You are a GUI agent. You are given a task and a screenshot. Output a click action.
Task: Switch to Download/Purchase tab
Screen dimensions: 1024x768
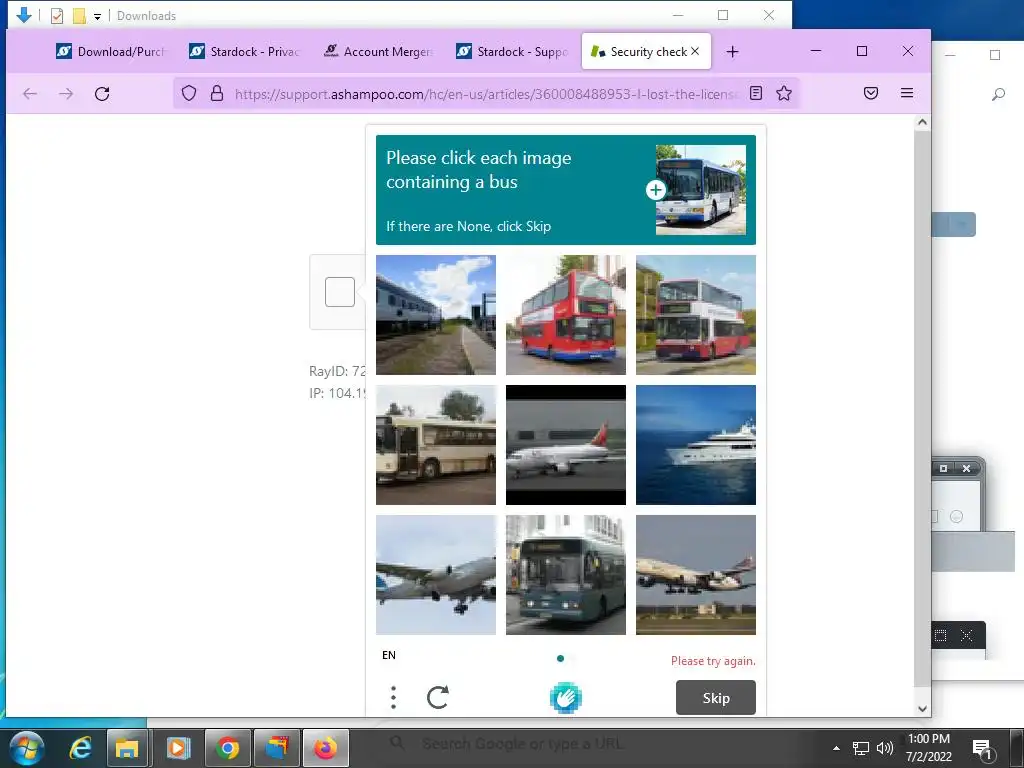point(111,52)
